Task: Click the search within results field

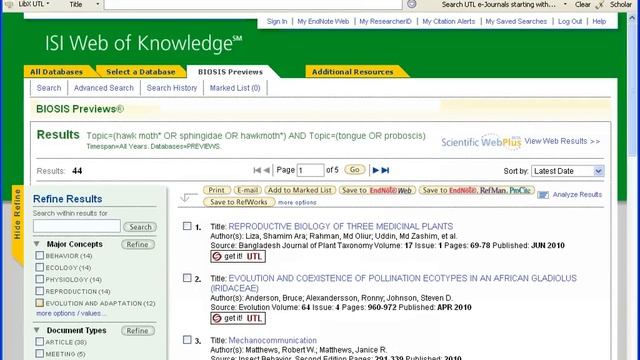Action: pos(77,226)
